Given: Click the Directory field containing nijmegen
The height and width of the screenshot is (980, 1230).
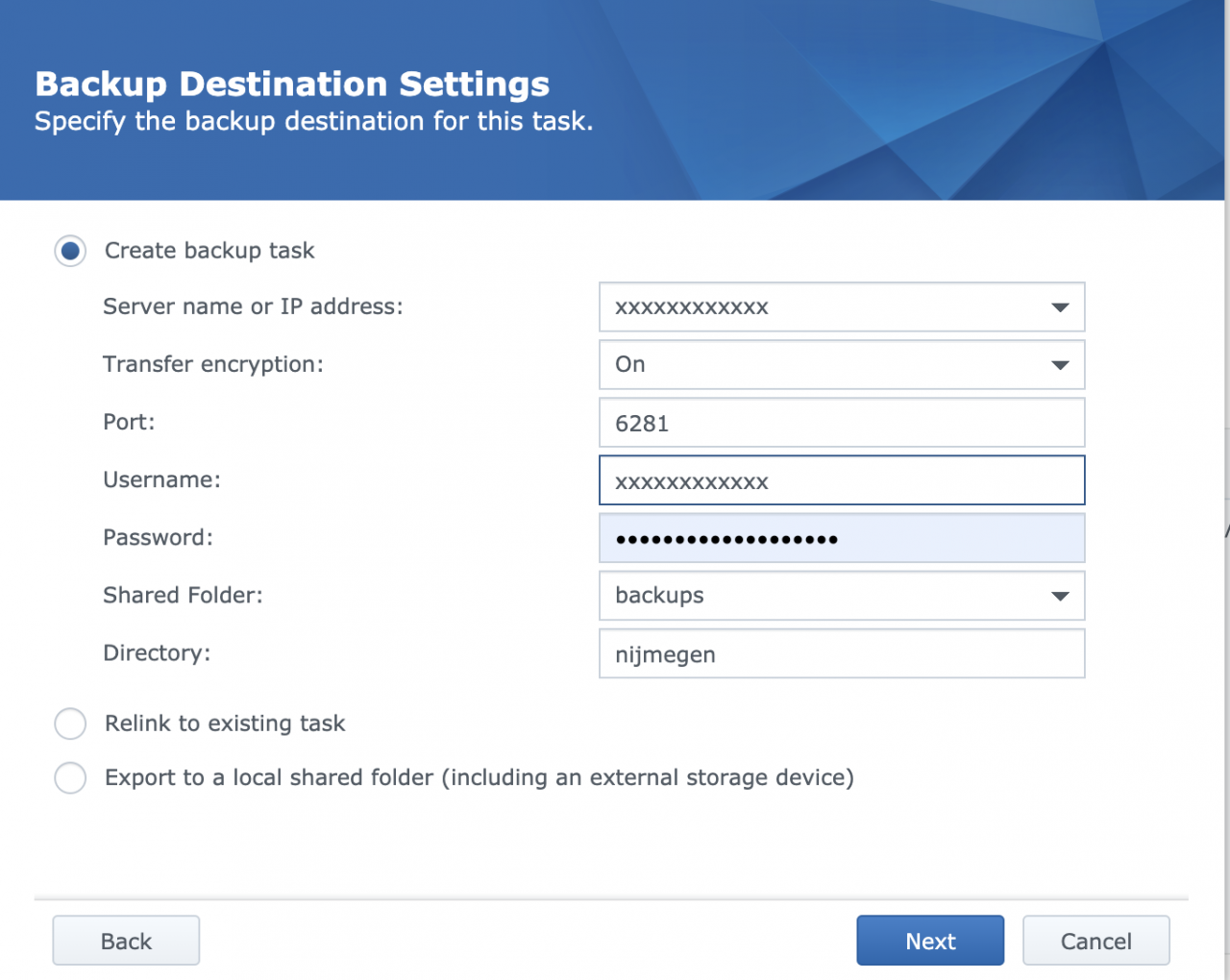Looking at the screenshot, I should (x=841, y=654).
